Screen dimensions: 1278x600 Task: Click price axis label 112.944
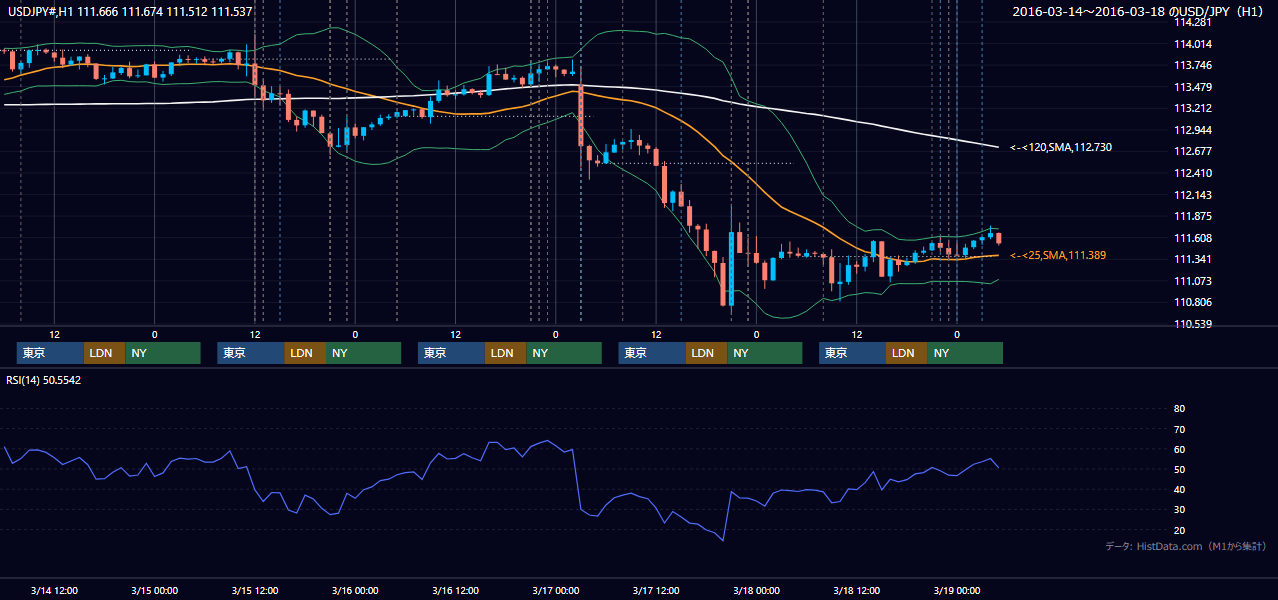point(1193,130)
